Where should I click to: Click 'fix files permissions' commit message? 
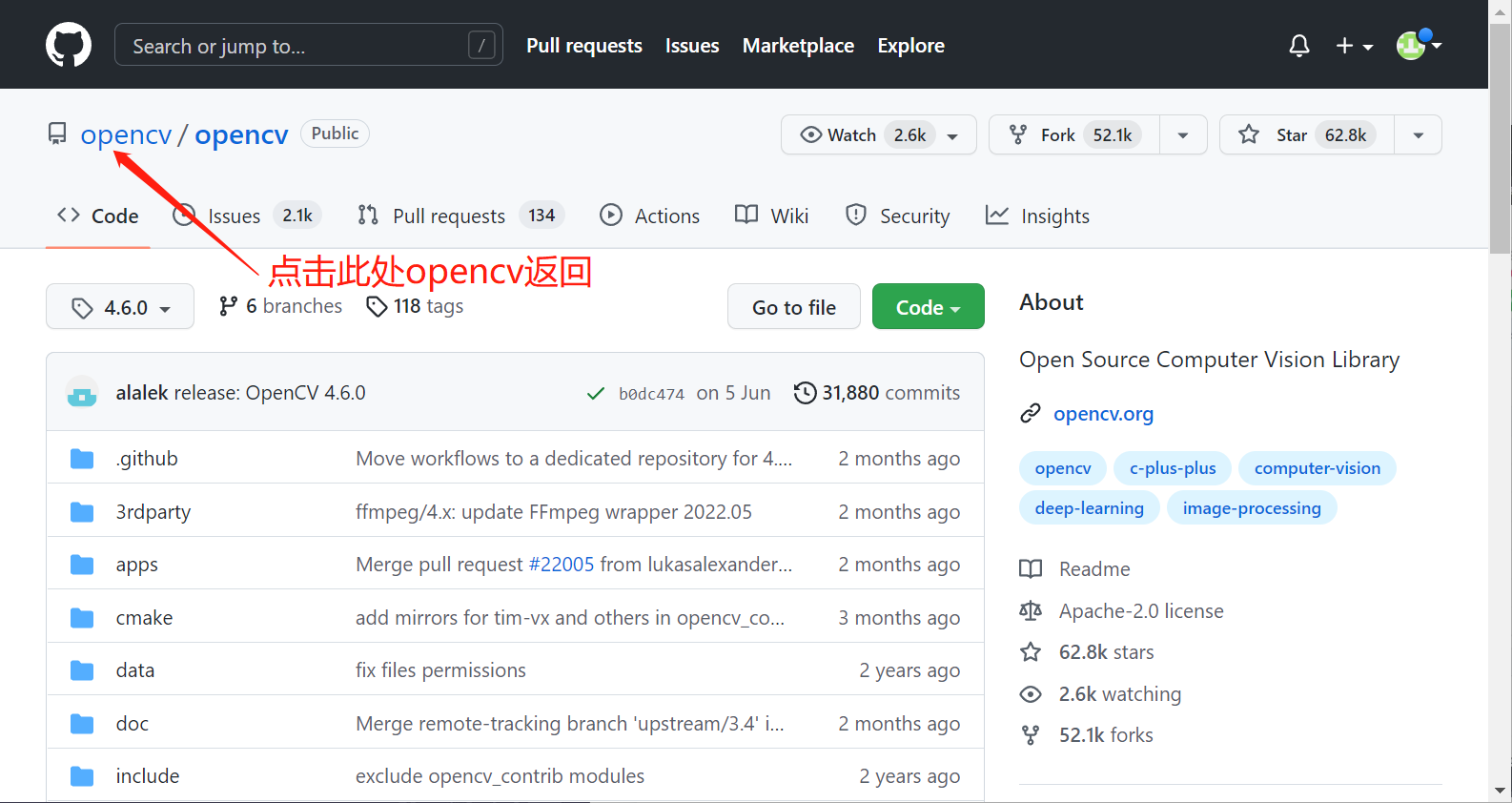coord(440,670)
